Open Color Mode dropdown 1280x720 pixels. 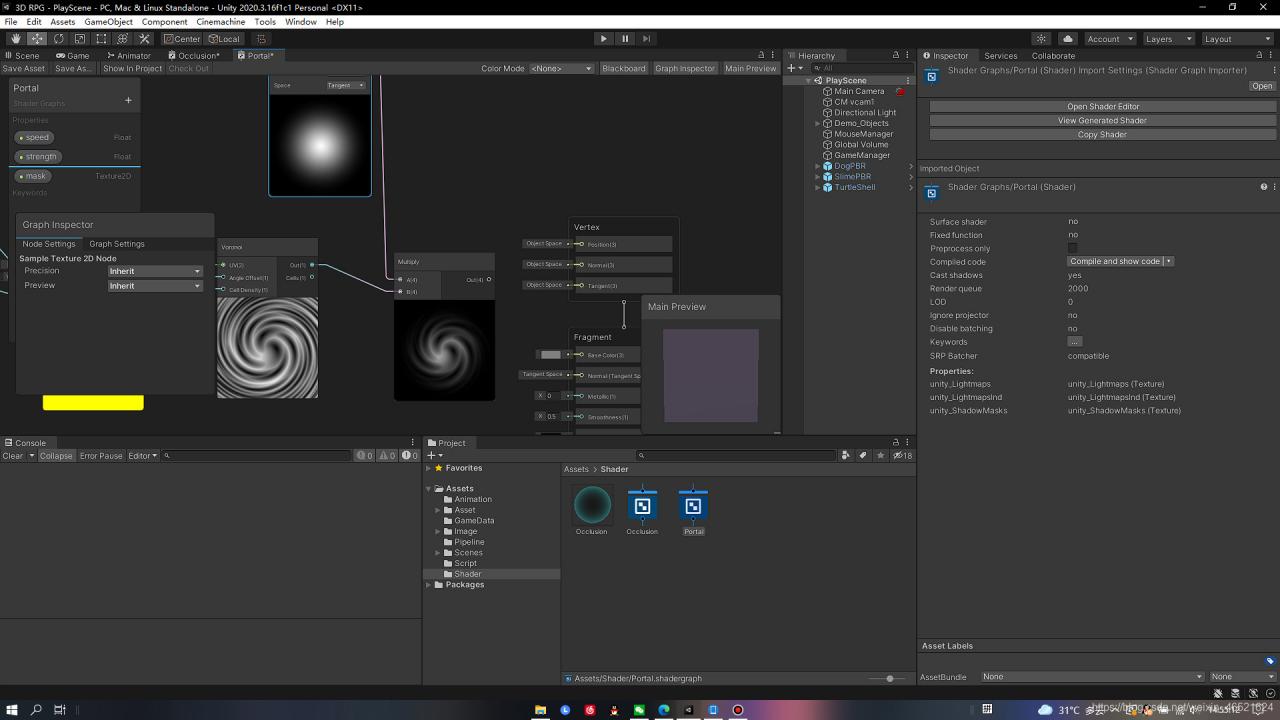(x=561, y=68)
